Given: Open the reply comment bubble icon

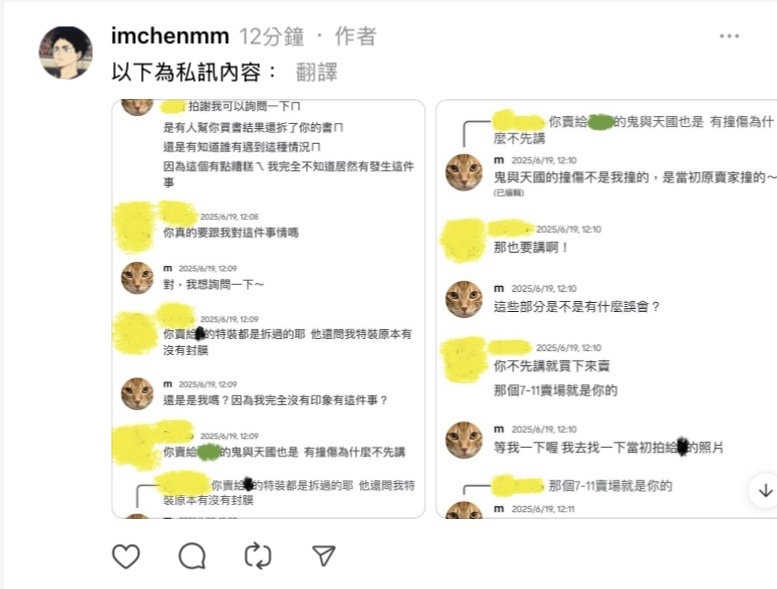Looking at the screenshot, I should (192, 556).
